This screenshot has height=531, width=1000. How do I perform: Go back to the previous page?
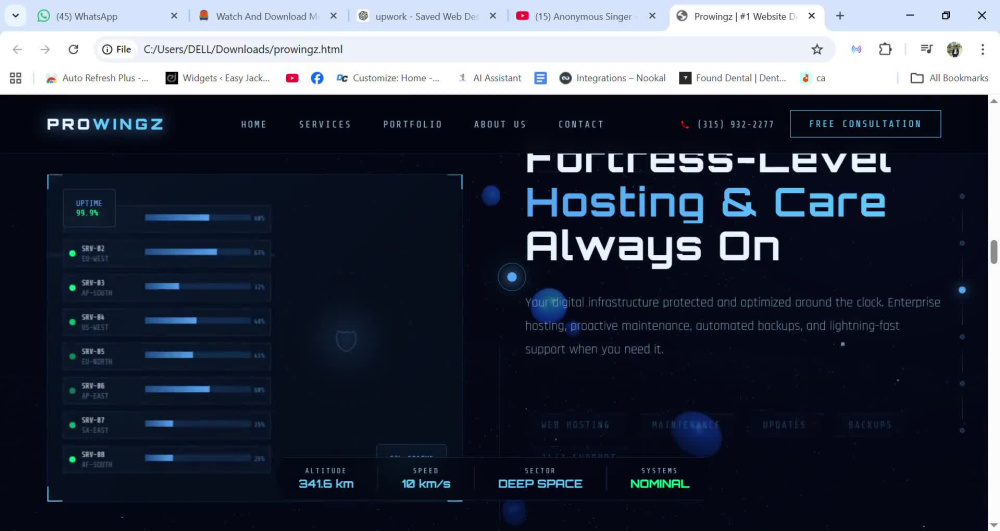click(x=17, y=49)
